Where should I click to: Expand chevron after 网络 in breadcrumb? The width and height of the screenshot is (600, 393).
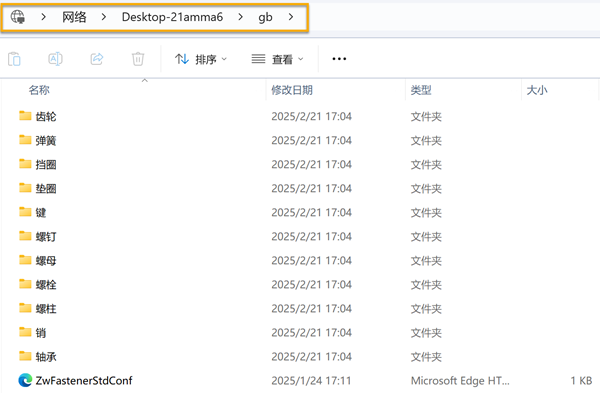[103, 17]
